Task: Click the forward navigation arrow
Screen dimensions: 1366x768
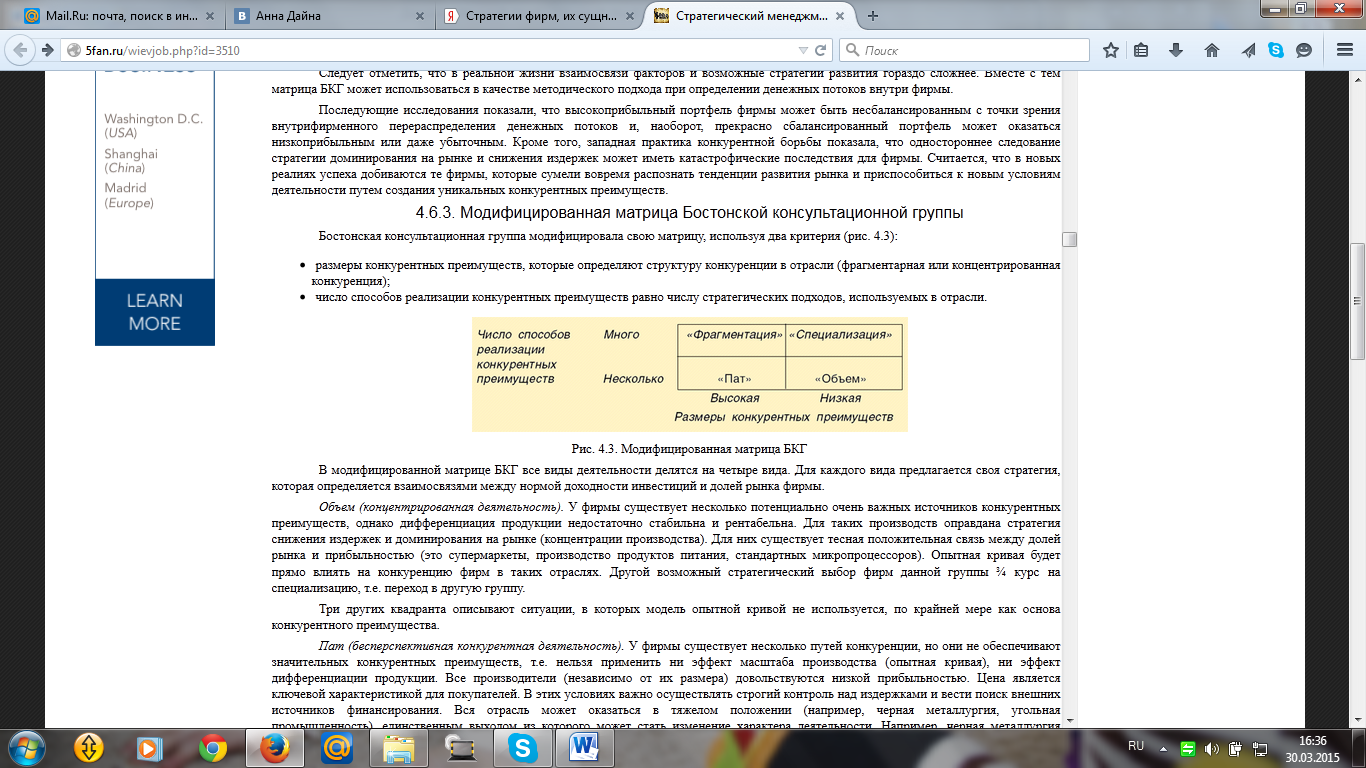Action: pyautogui.click(x=47, y=50)
